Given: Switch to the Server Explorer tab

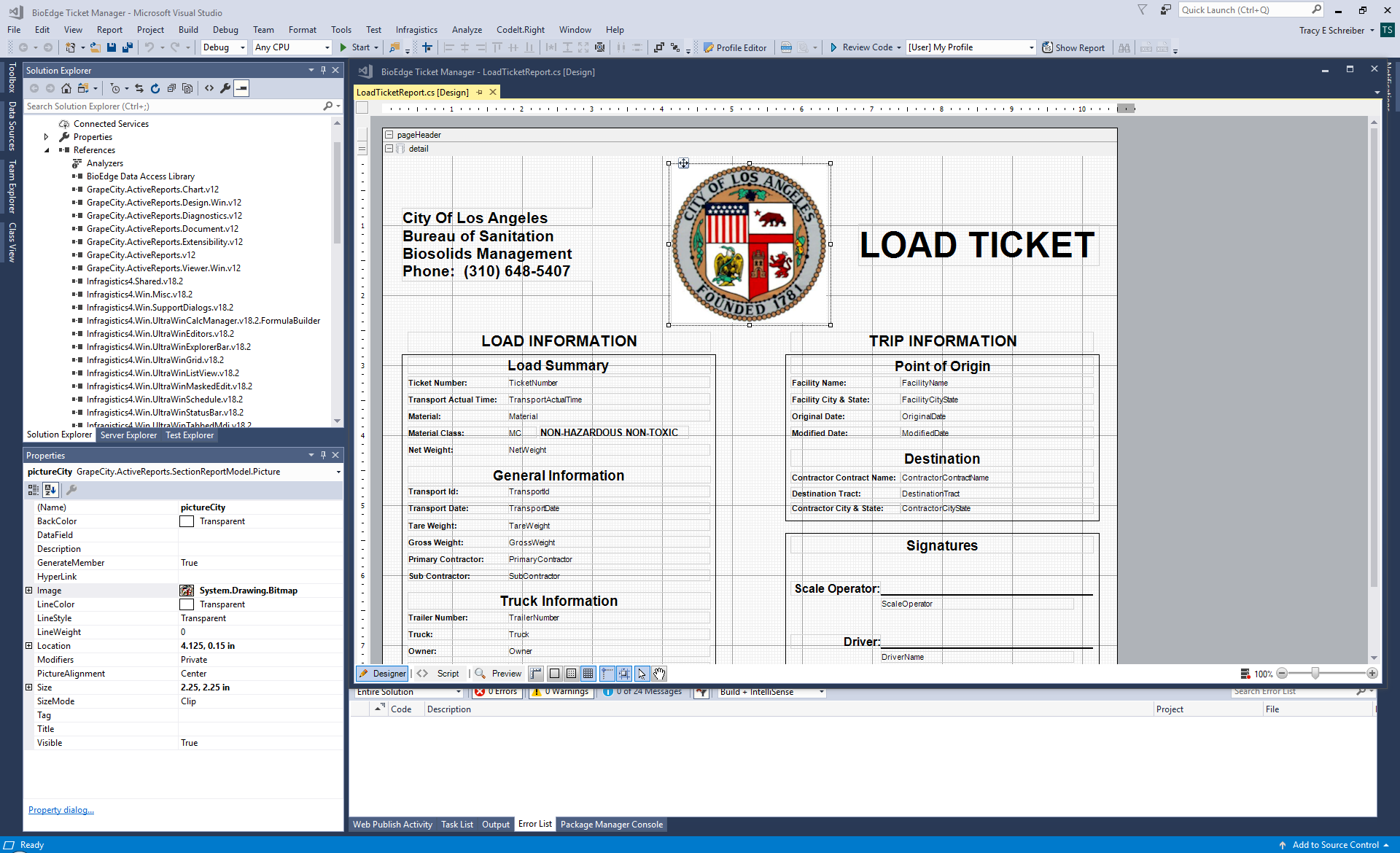Looking at the screenshot, I should click(128, 435).
